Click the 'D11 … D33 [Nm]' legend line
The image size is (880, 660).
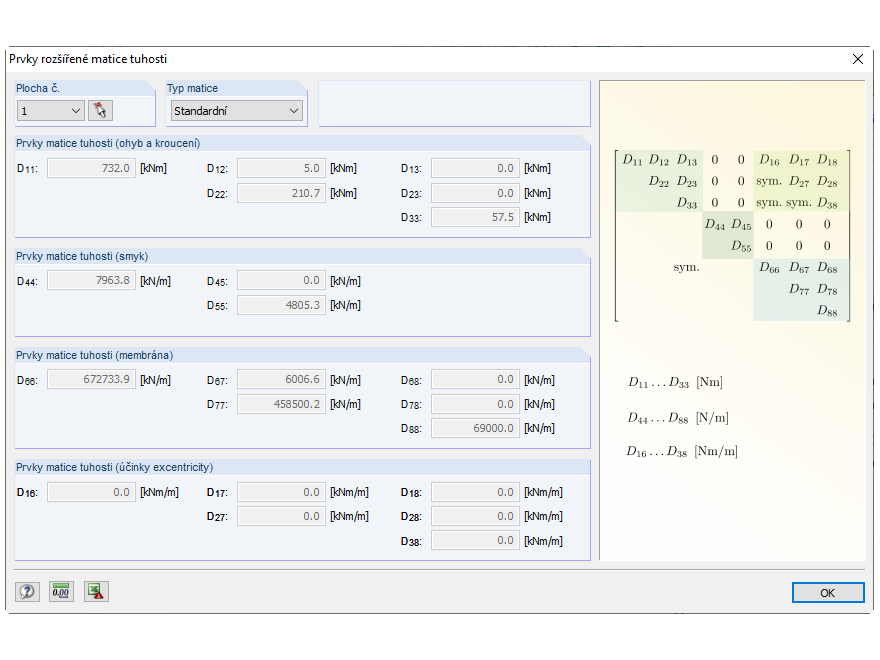pyautogui.click(x=675, y=382)
